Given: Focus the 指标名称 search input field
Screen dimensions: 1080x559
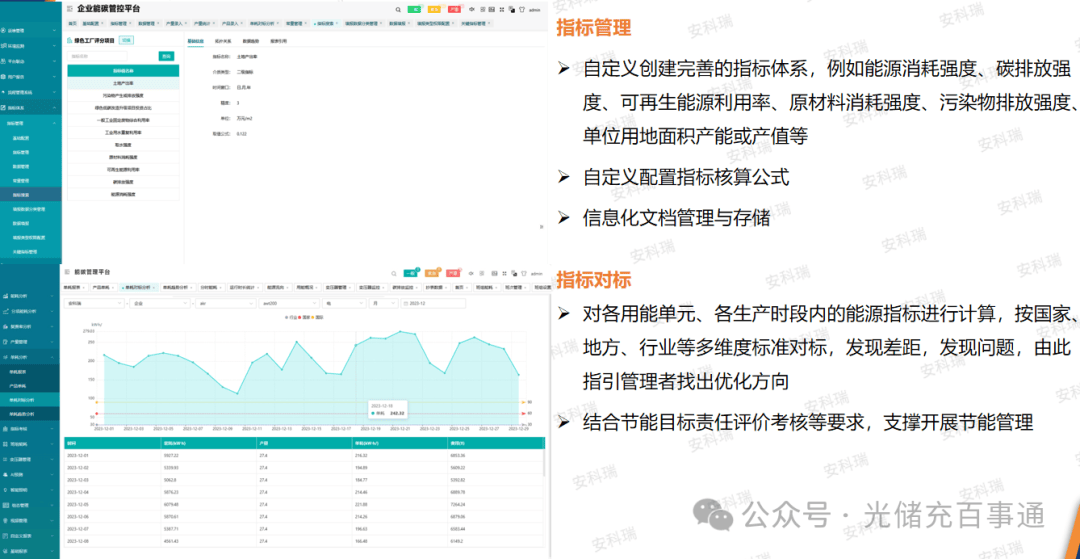Looking at the screenshot, I should click(97, 56).
